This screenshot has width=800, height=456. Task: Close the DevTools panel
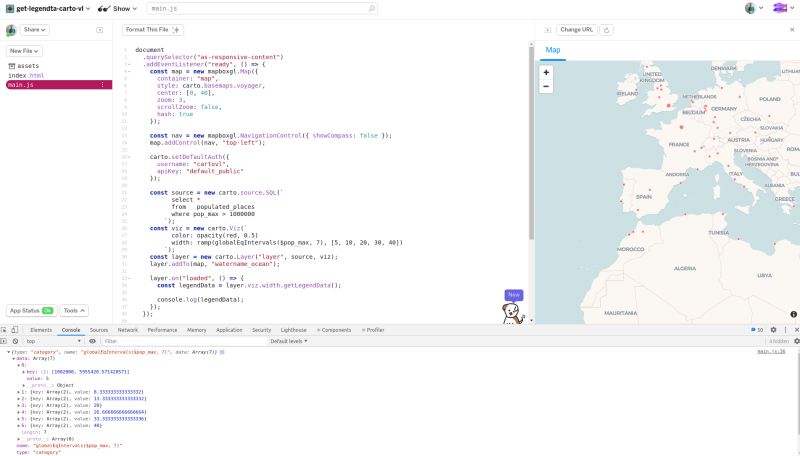(796, 330)
